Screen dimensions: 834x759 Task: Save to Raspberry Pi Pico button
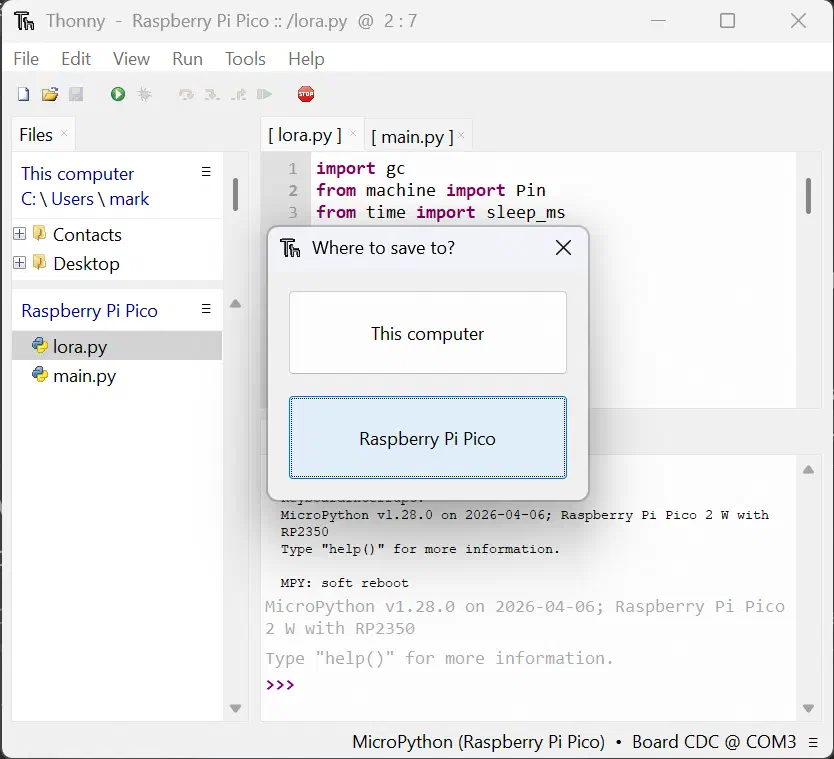tap(428, 437)
